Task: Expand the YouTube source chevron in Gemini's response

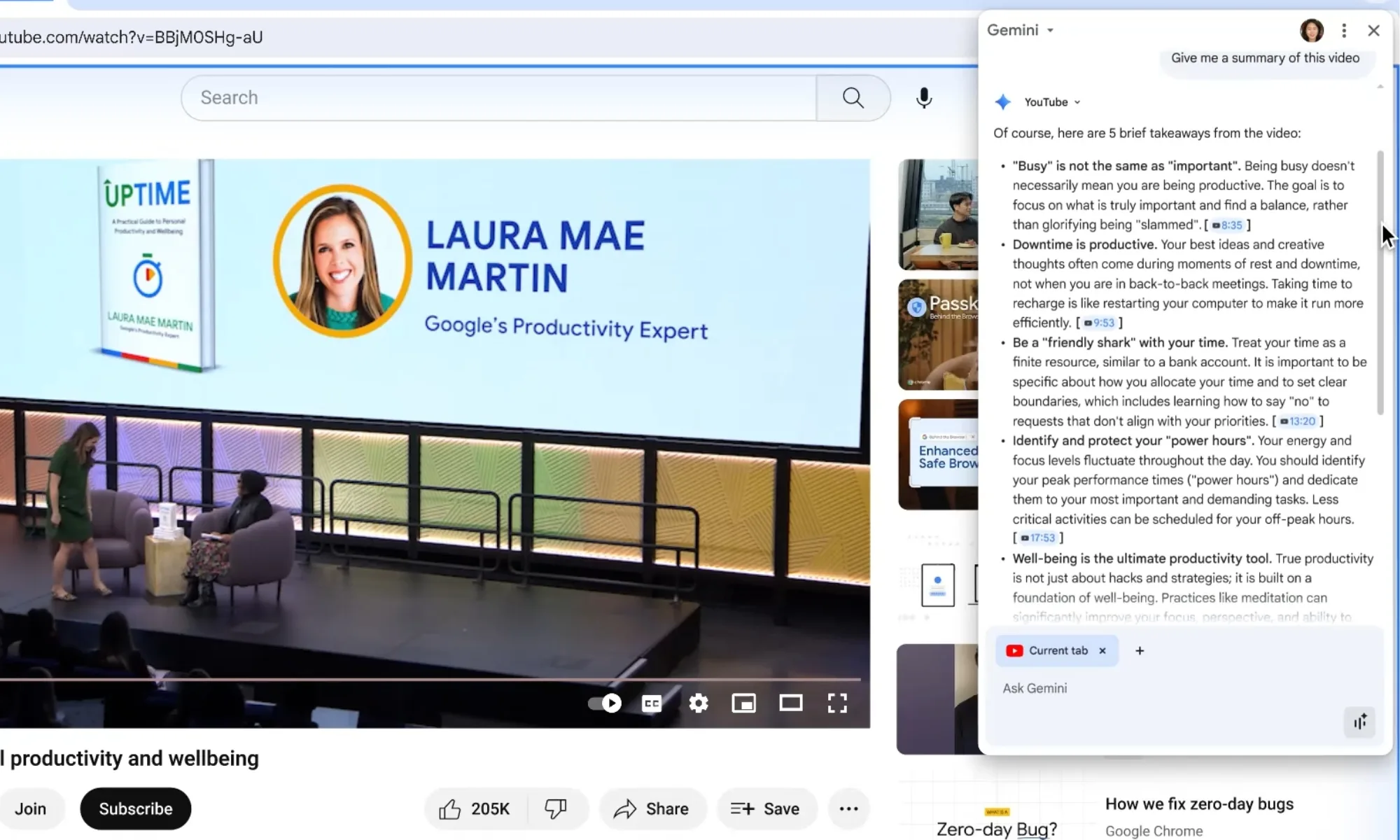Action: coord(1077,101)
